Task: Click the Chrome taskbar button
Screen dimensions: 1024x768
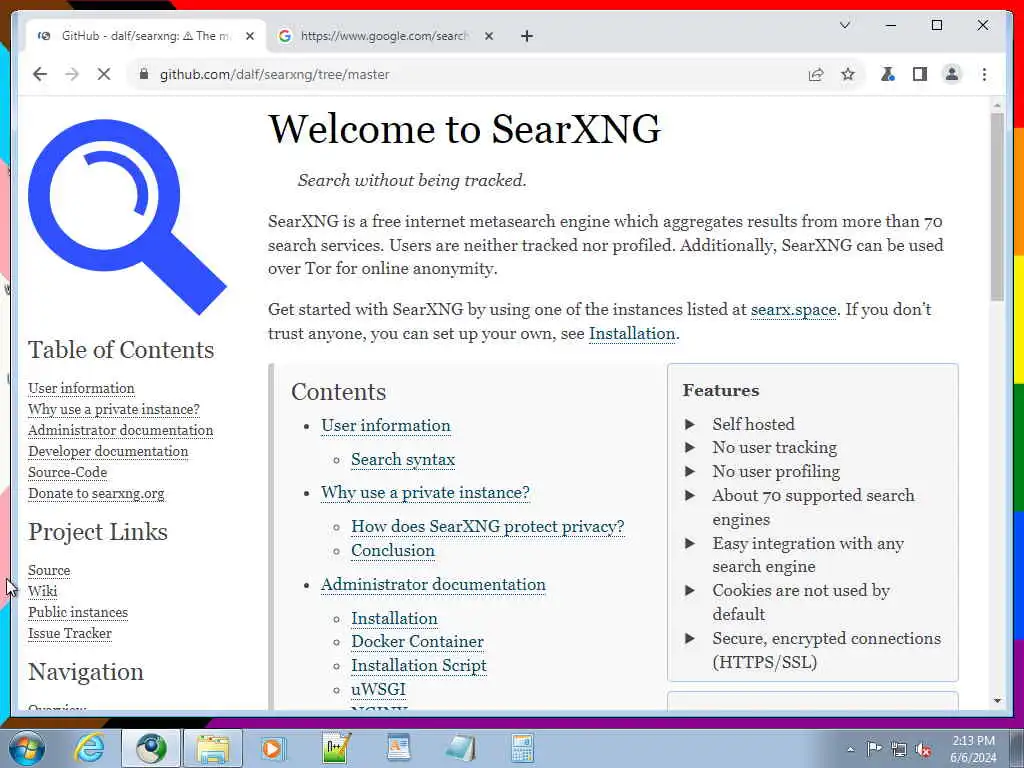Action: point(151,748)
